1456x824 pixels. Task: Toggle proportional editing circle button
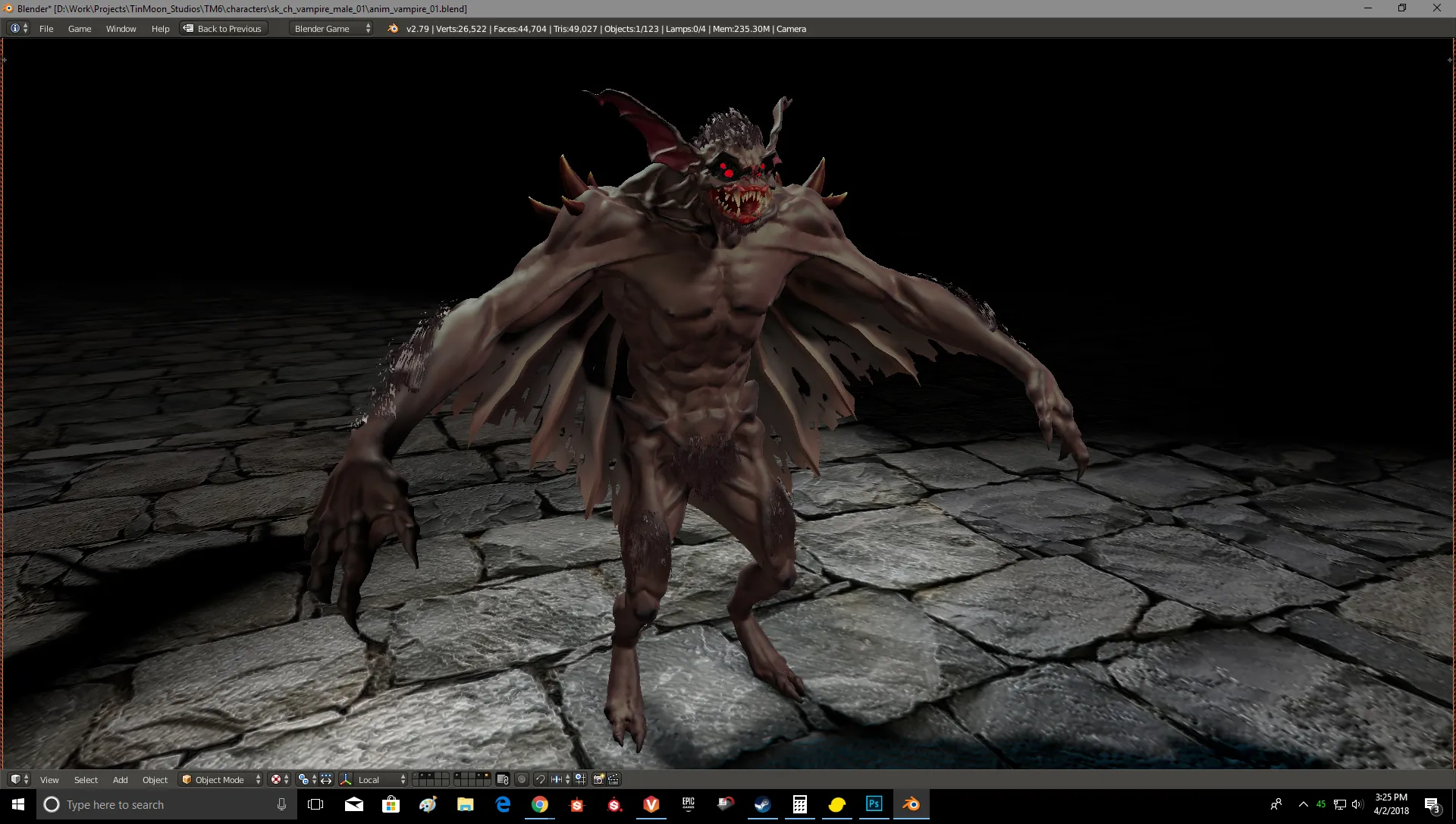[522, 779]
